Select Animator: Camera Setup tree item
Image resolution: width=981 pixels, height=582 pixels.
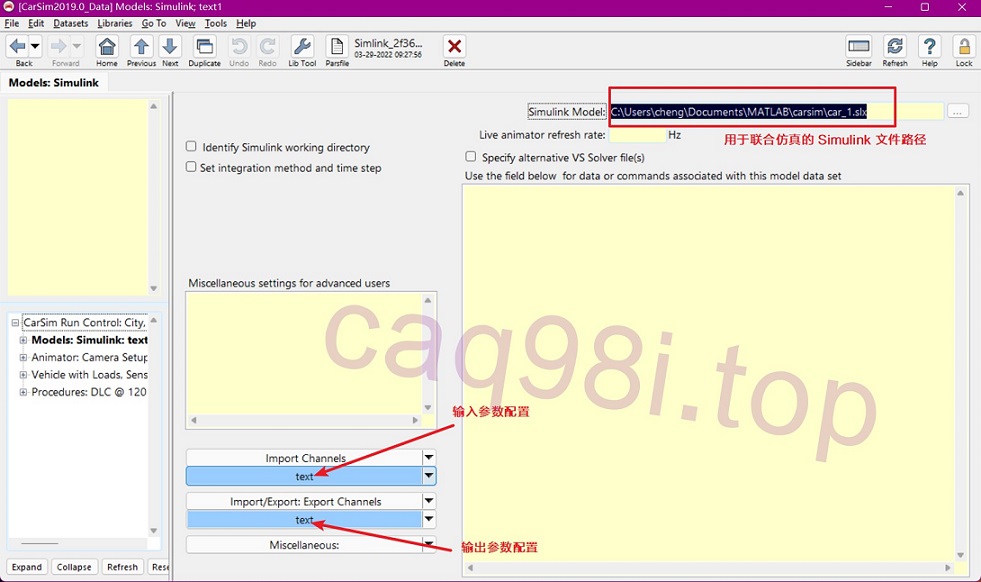pos(89,357)
